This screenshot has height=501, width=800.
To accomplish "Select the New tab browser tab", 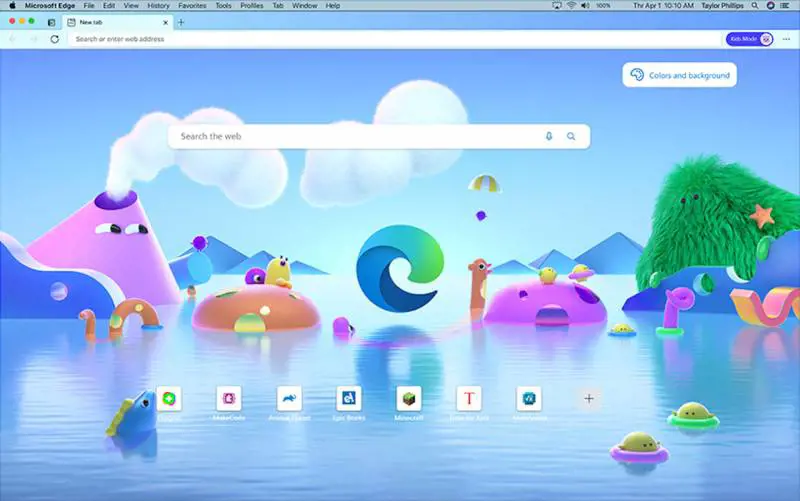I will point(117,22).
